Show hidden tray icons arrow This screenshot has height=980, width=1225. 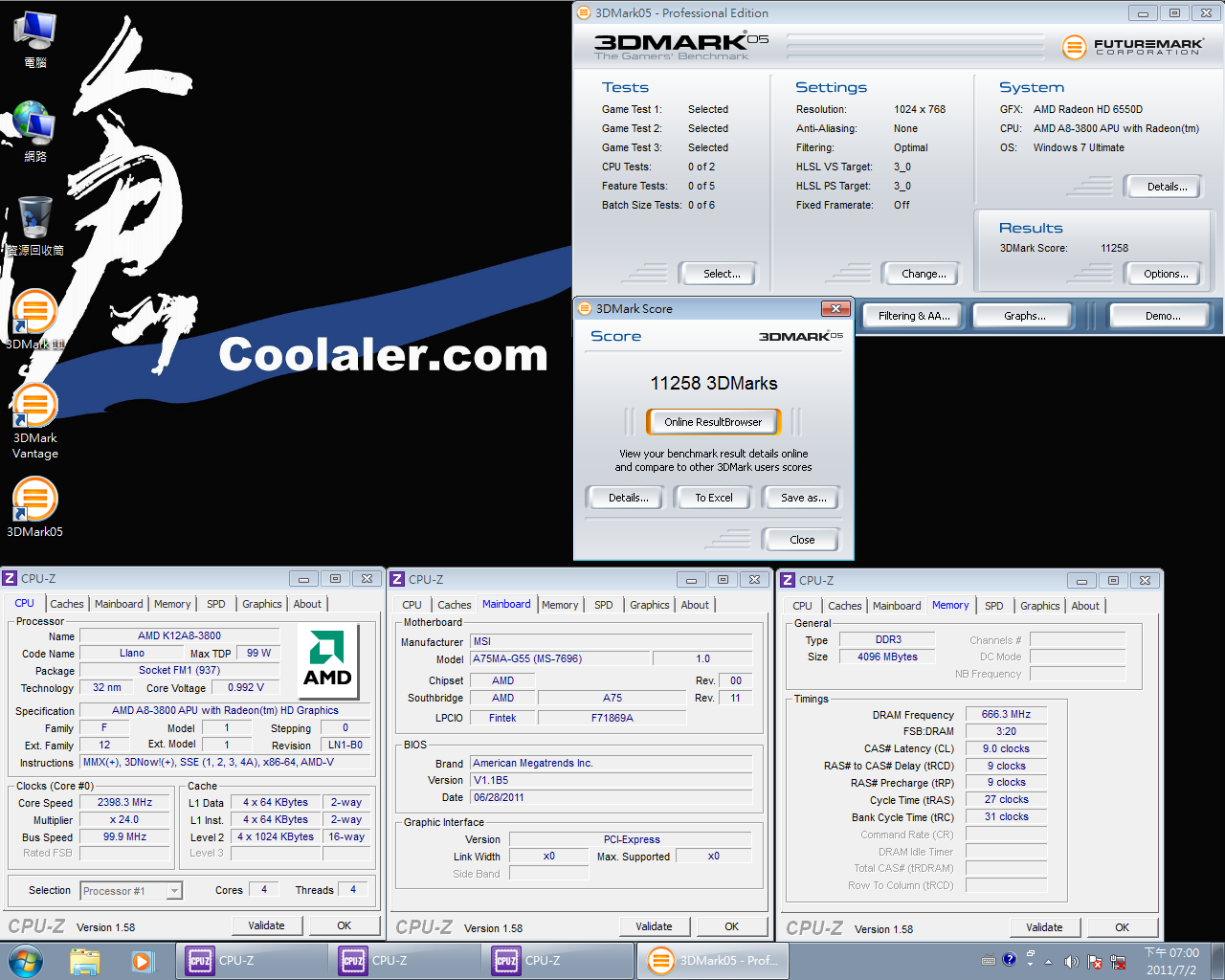(1048, 961)
